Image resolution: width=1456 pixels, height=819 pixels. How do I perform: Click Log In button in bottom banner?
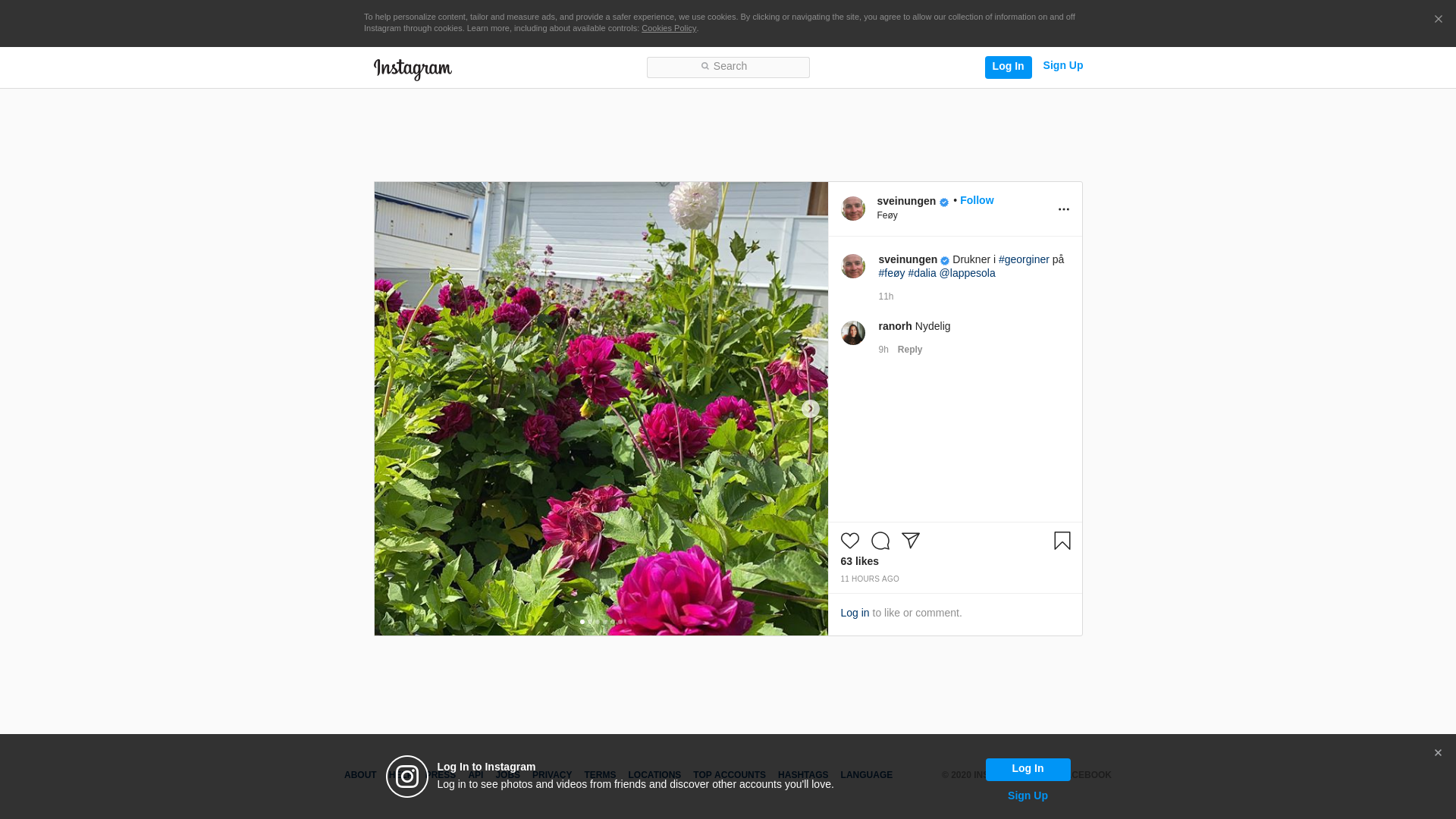pyautogui.click(x=1028, y=770)
